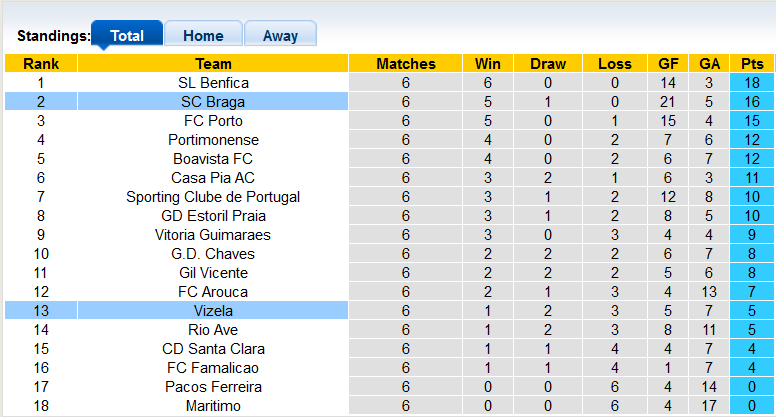
Task: Select the Away standings tab
Action: coord(280,36)
